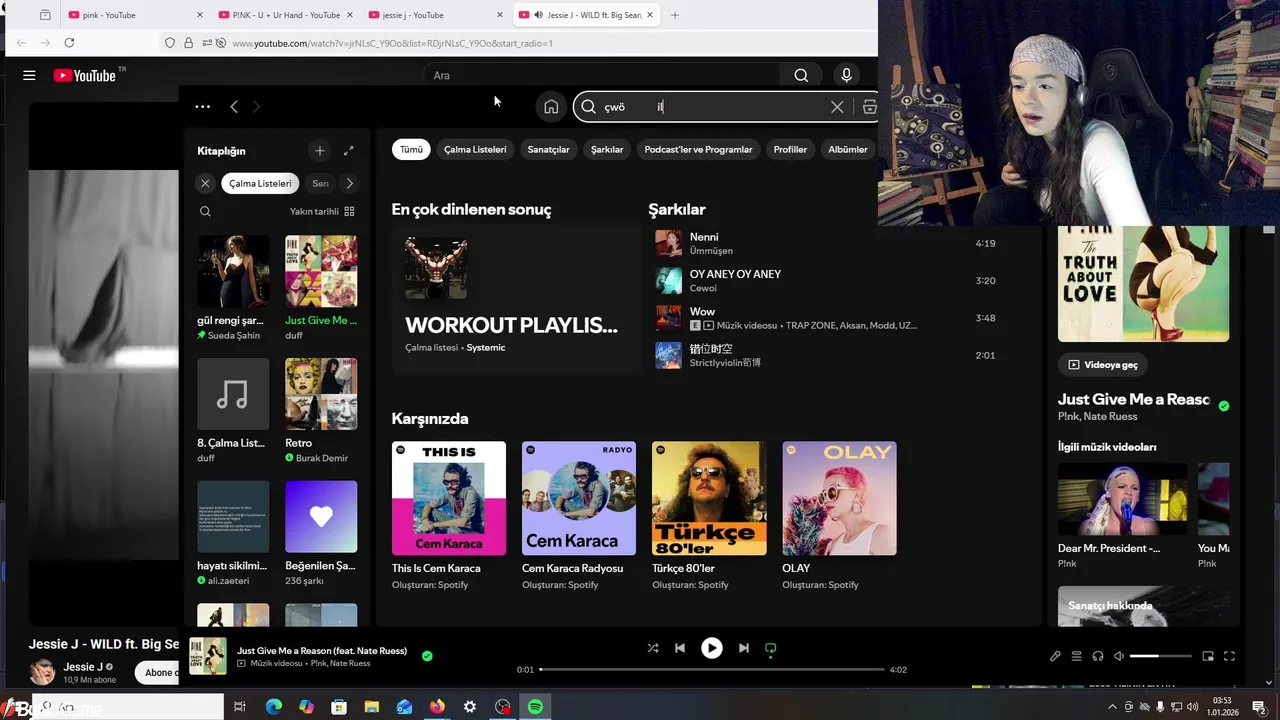Open Spotify lyrics microphone icon
This screenshot has height=720, width=1280.
pyautogui.click(x=1055, y=656)
